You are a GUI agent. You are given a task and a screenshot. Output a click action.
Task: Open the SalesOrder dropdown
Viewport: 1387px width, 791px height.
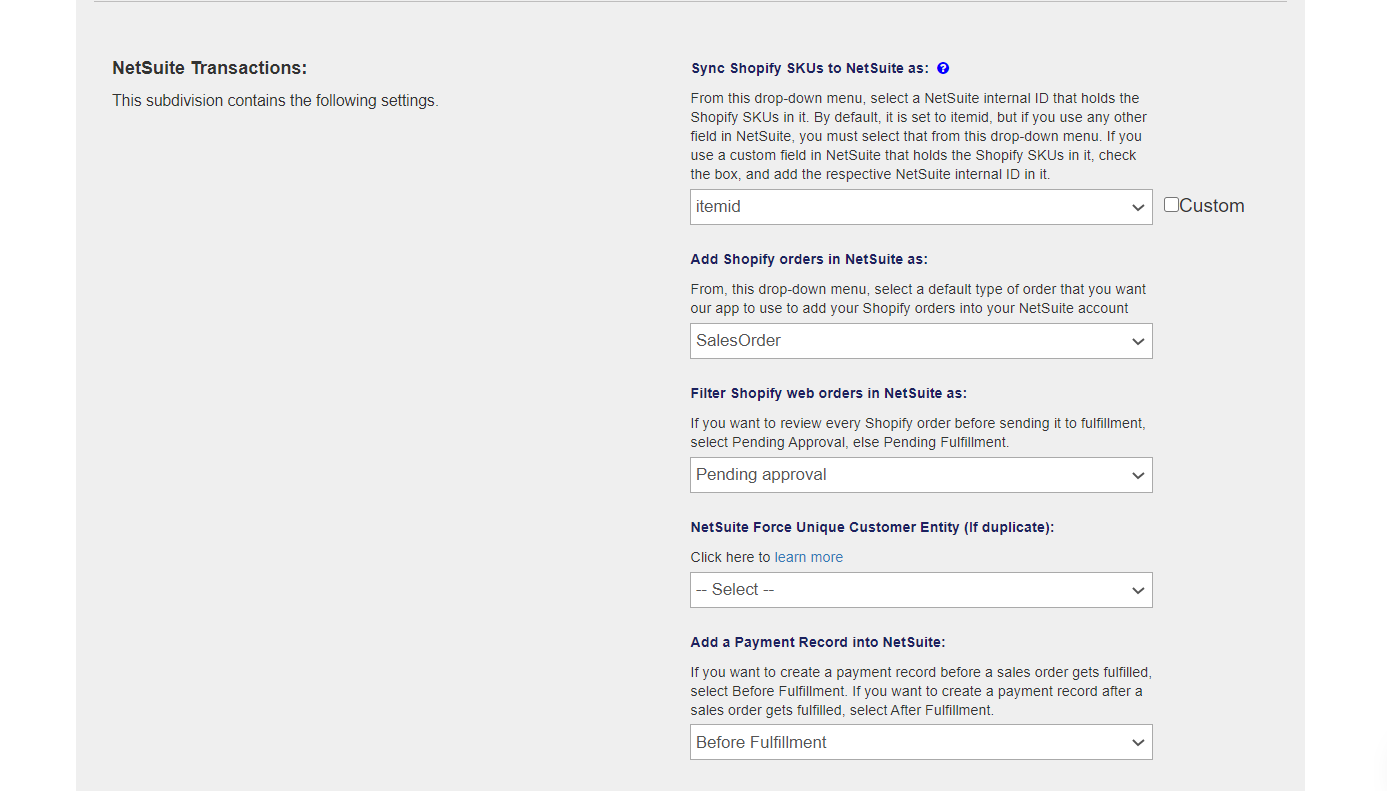[x=921, y=341]
